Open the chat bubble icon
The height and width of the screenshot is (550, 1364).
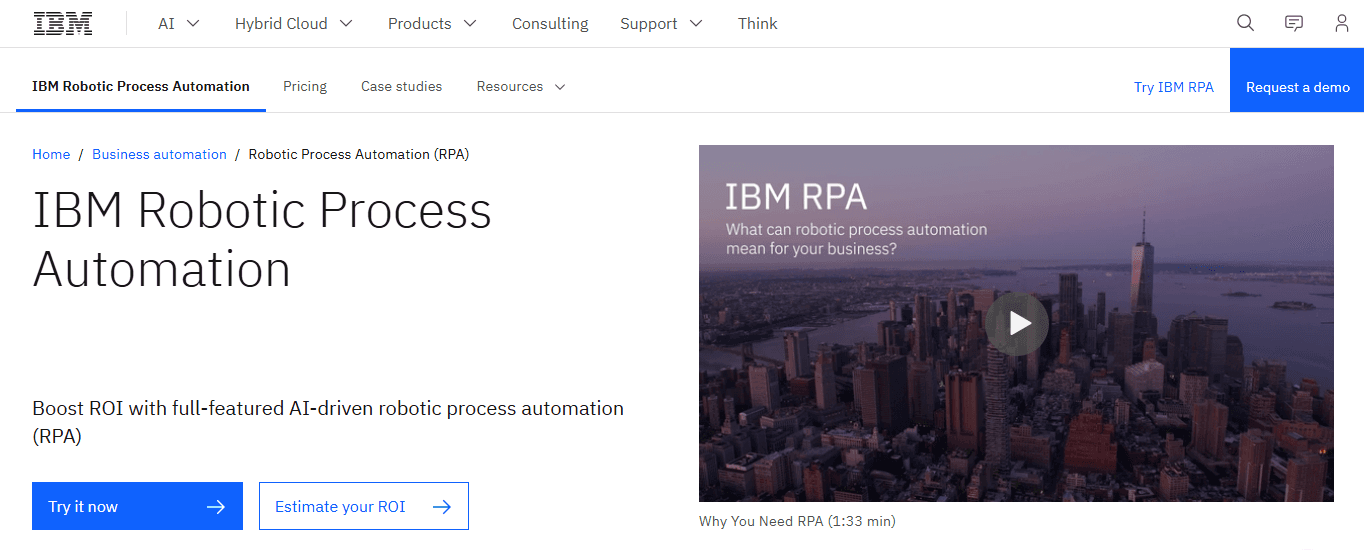coord(1293,24)
